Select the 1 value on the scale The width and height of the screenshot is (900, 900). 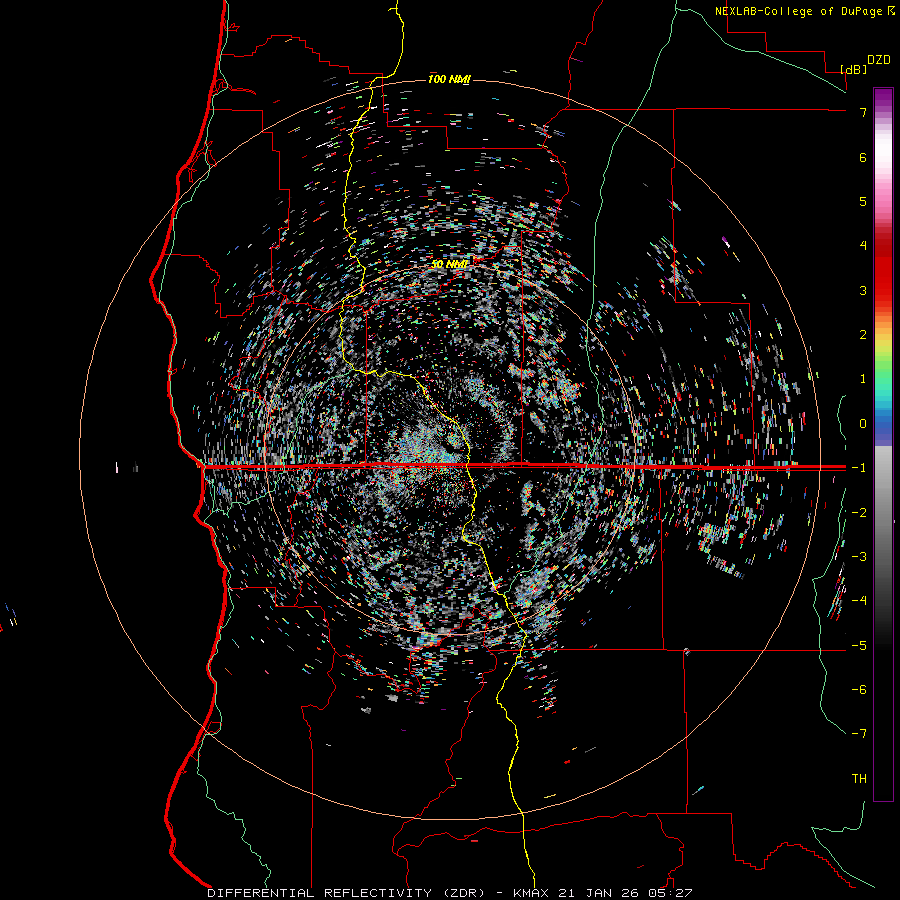(863, 379)
